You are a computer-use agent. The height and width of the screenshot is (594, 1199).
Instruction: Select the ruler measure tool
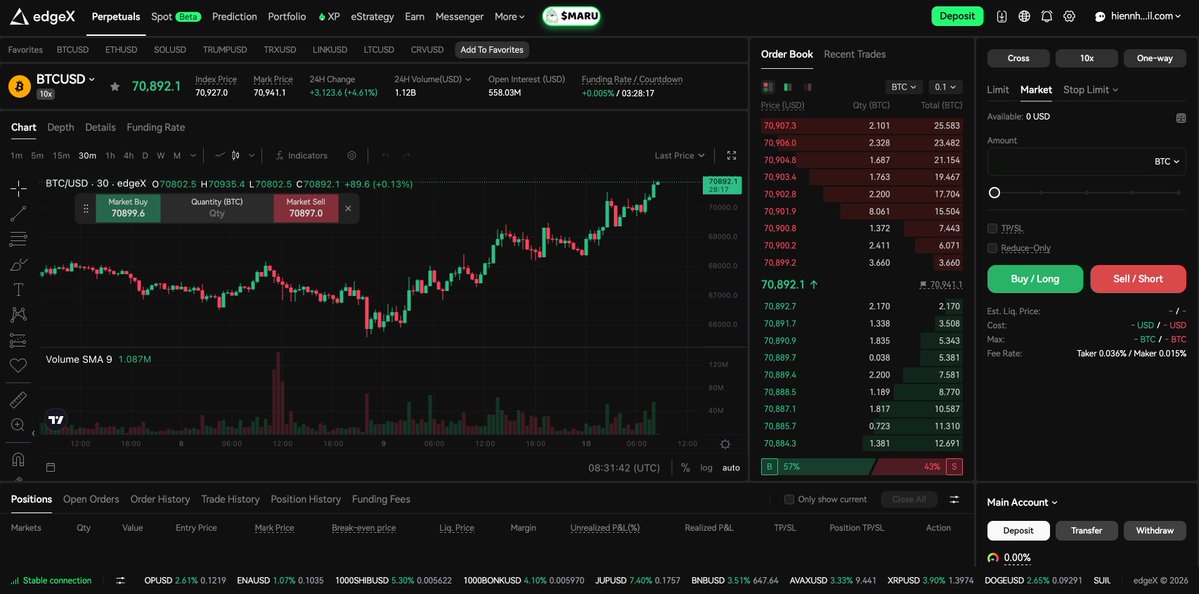tap(18, 399)
